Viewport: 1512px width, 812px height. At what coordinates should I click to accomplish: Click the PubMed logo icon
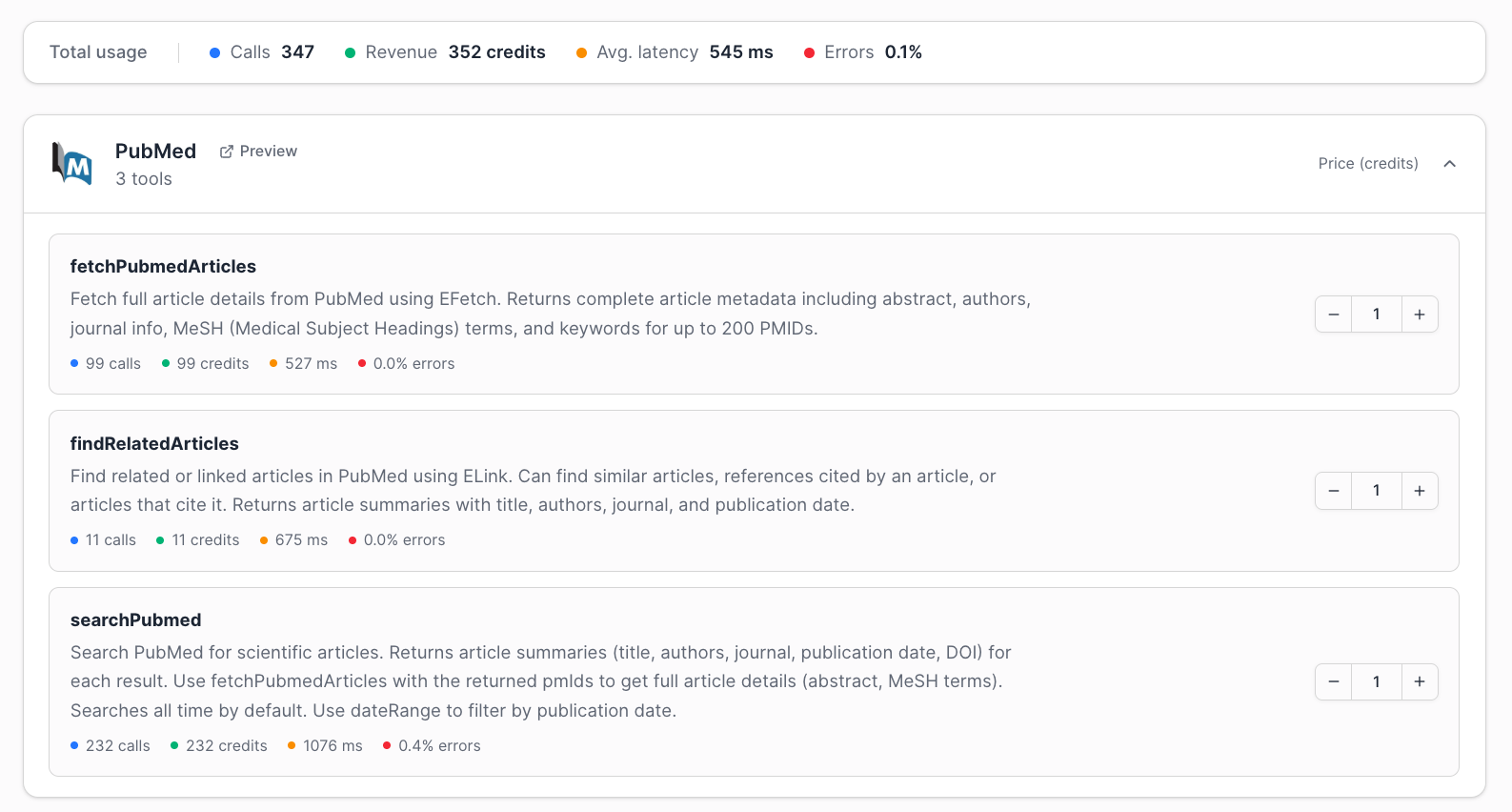(x=72, y=164)
